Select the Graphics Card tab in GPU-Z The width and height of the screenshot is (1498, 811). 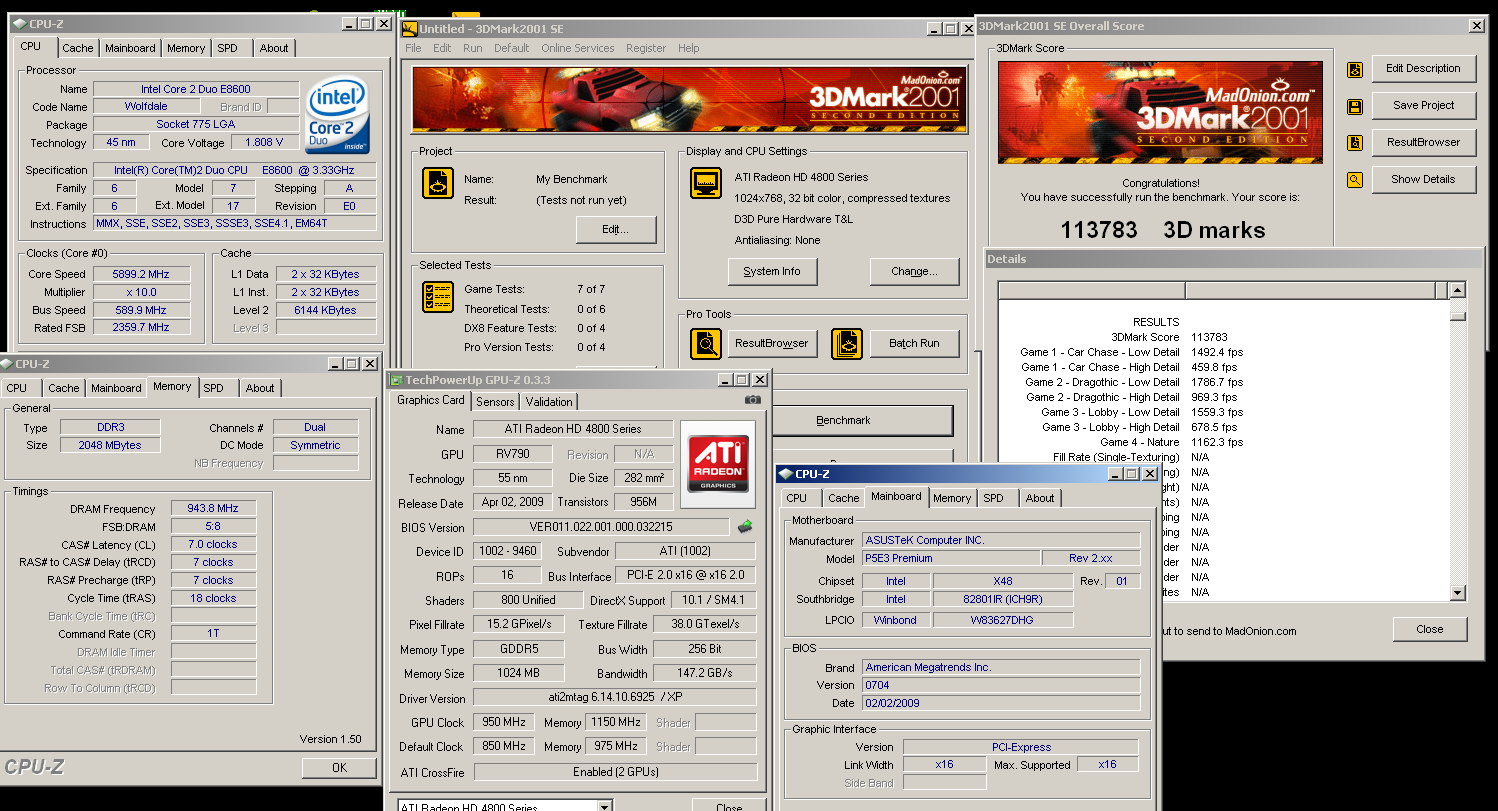click(x=431, y=400)
